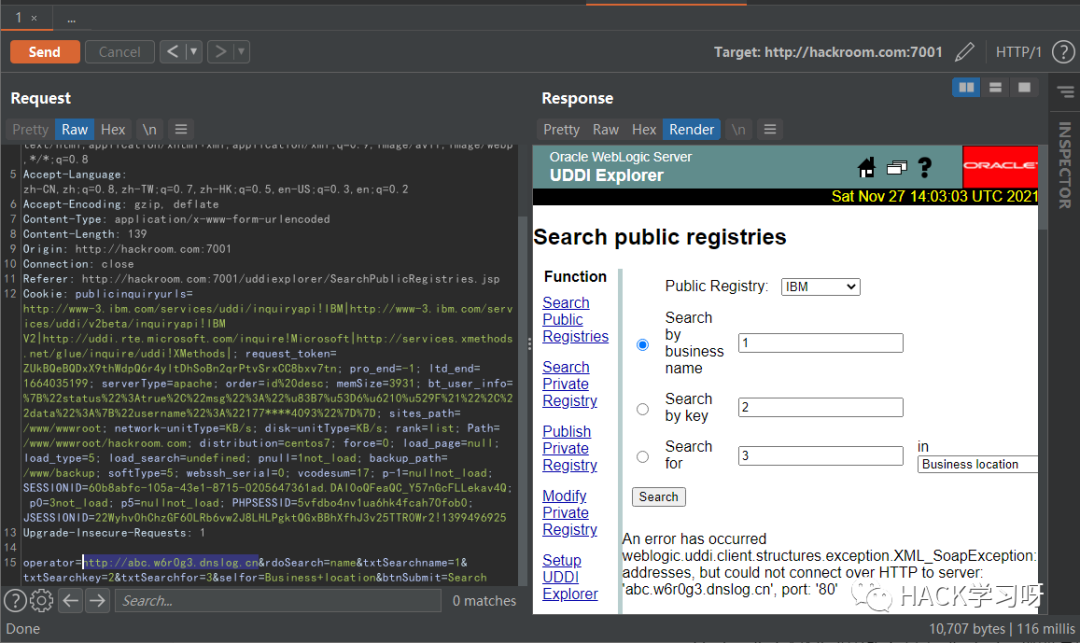1080x643 pixels.
Task: Open Modify Private Registry link
Action: click(570, 513)
